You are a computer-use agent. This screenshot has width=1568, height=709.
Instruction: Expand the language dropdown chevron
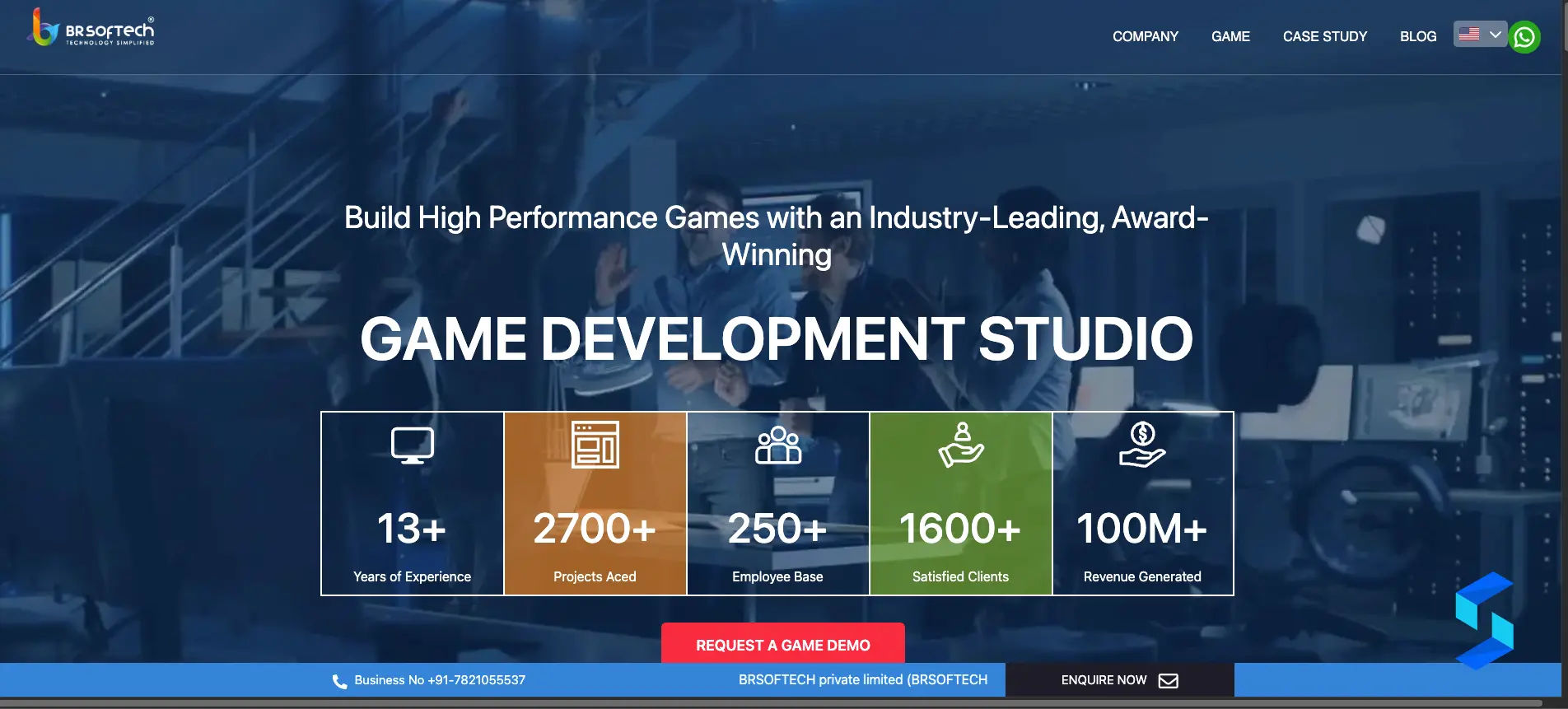tap(1496, 34)
